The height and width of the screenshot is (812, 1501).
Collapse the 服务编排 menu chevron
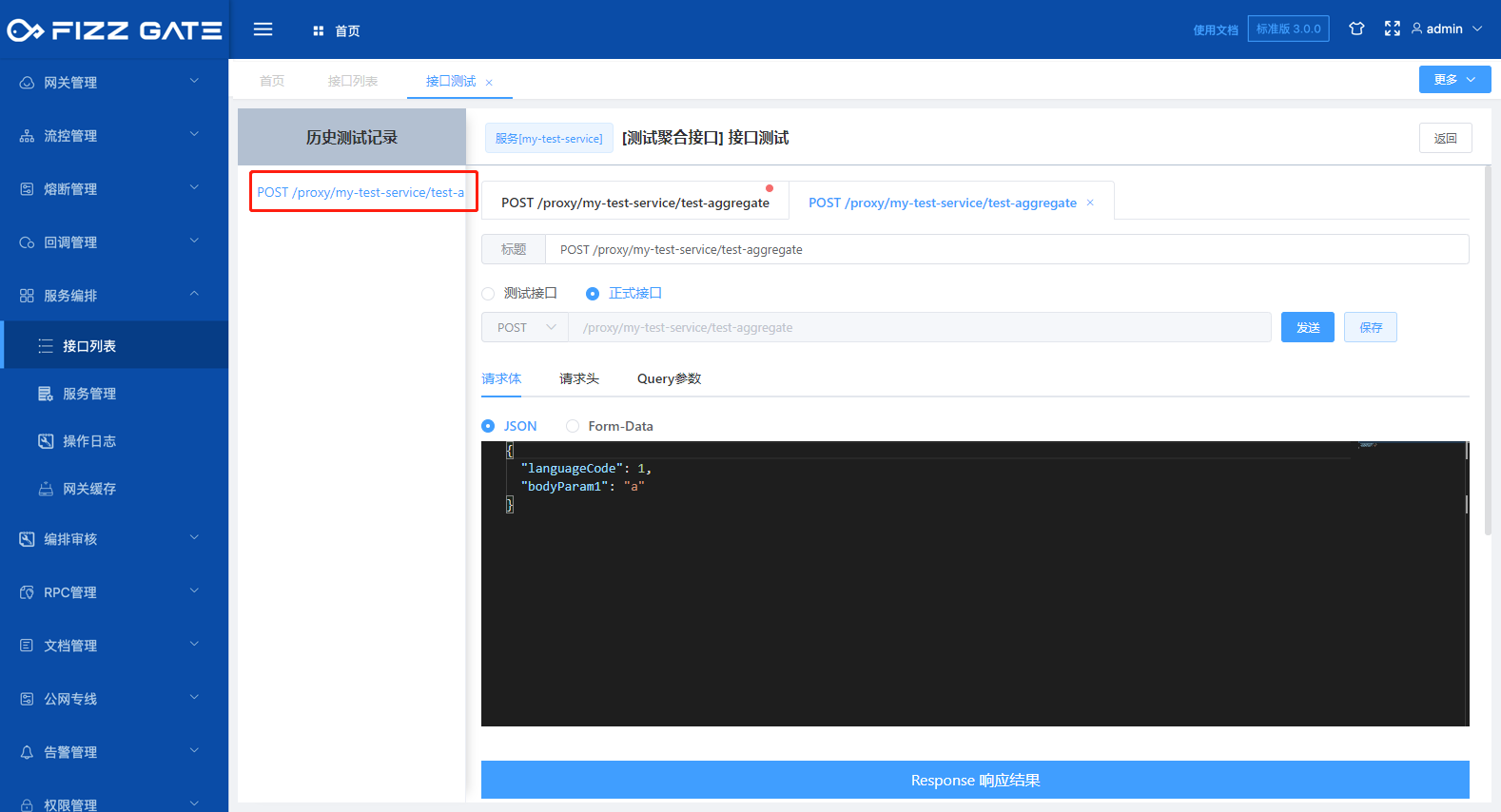pyautogui.click(x=194, y=294)
